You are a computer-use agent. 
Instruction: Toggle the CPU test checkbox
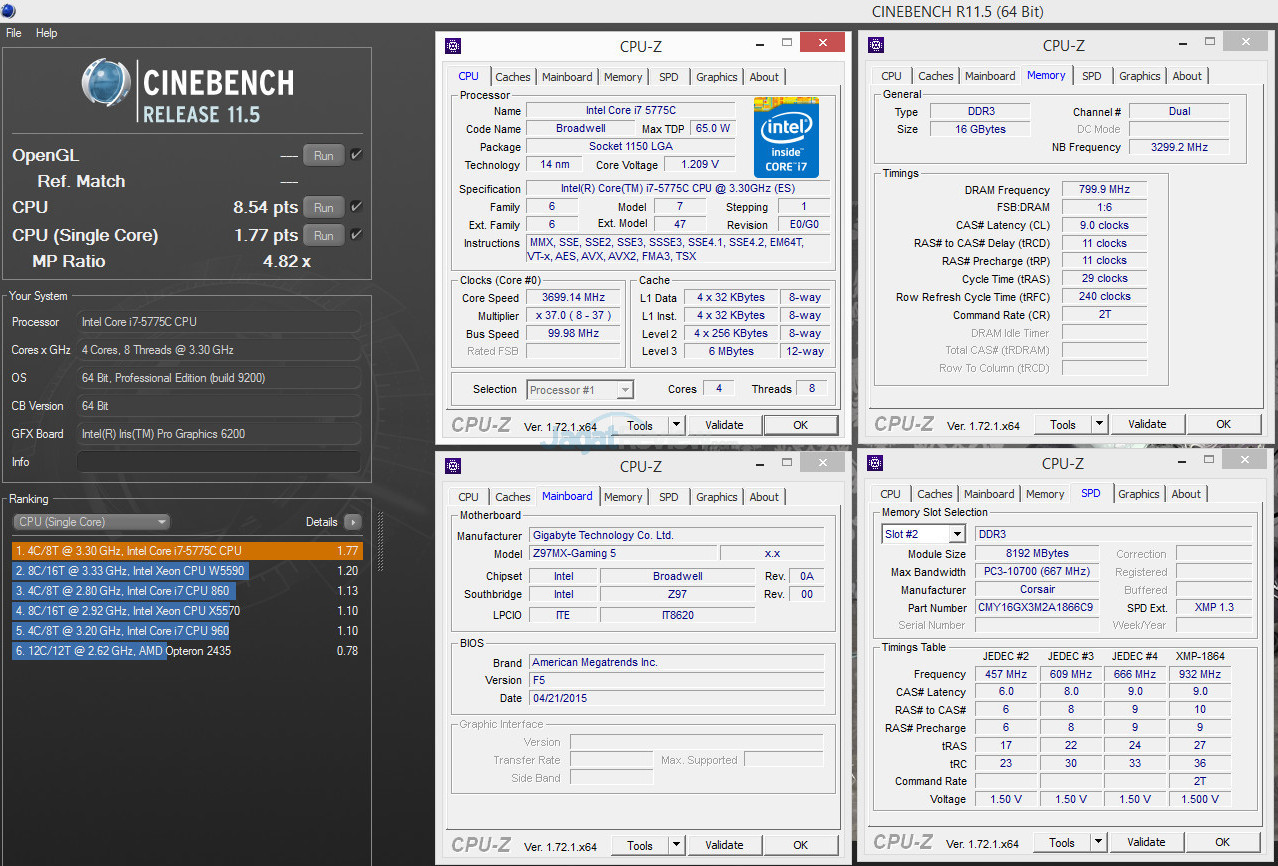tap(357, 207)
